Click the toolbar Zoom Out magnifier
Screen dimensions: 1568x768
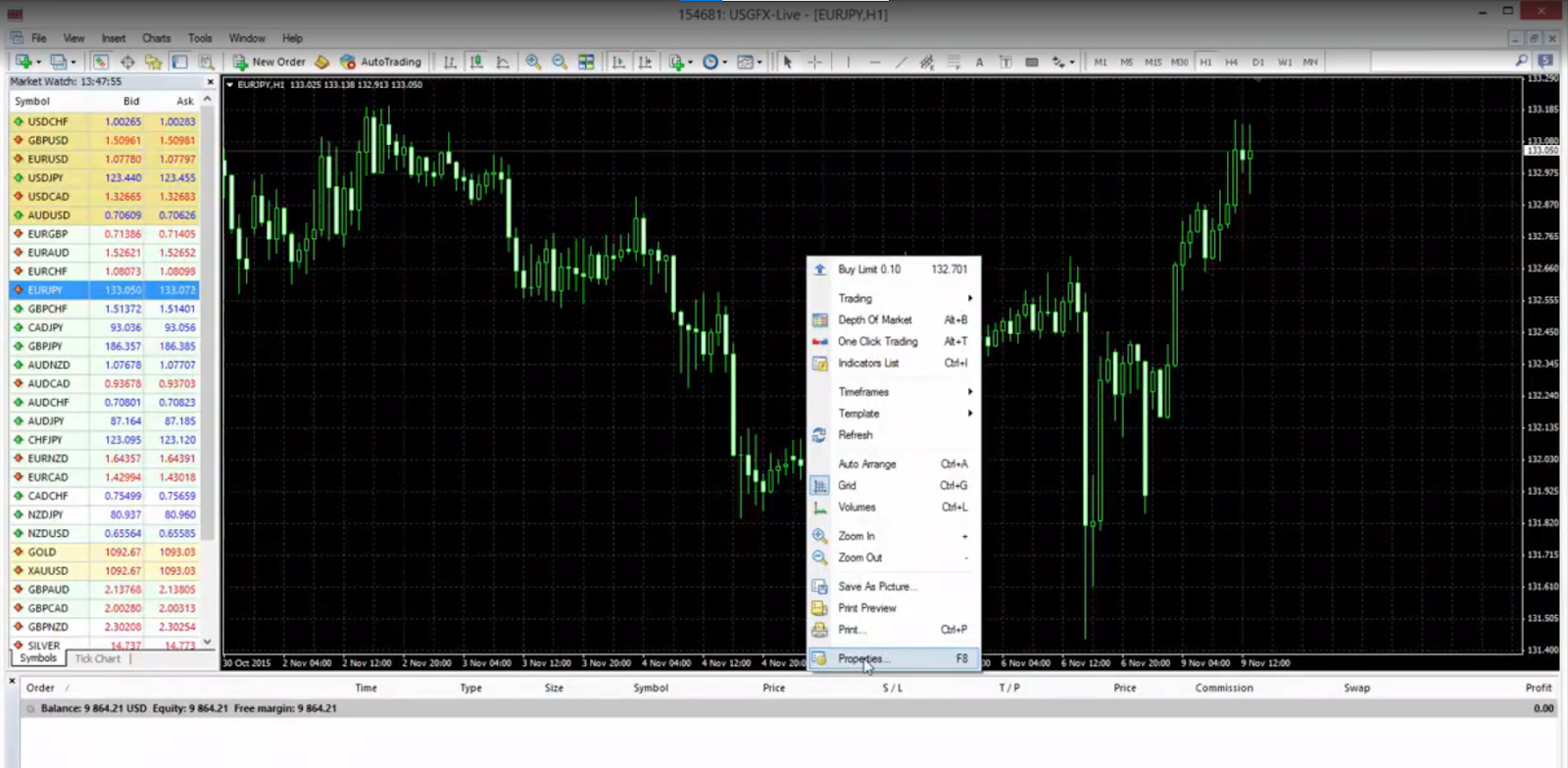[560, 62]
